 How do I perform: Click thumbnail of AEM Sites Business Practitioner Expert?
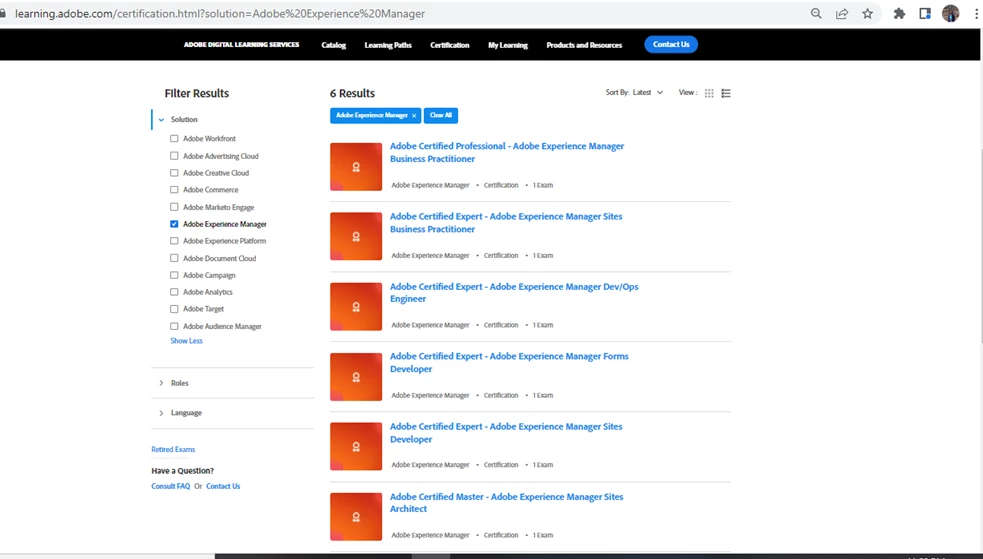(356, 236)
